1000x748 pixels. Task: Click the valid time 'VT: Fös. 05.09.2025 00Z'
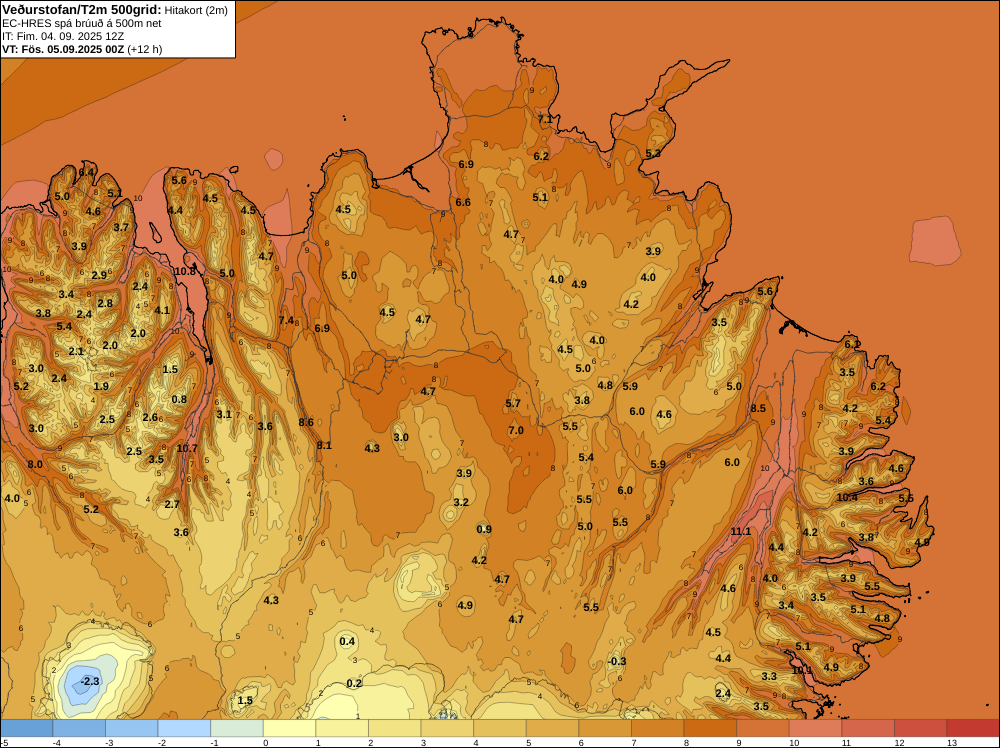(x=63, y=49)
